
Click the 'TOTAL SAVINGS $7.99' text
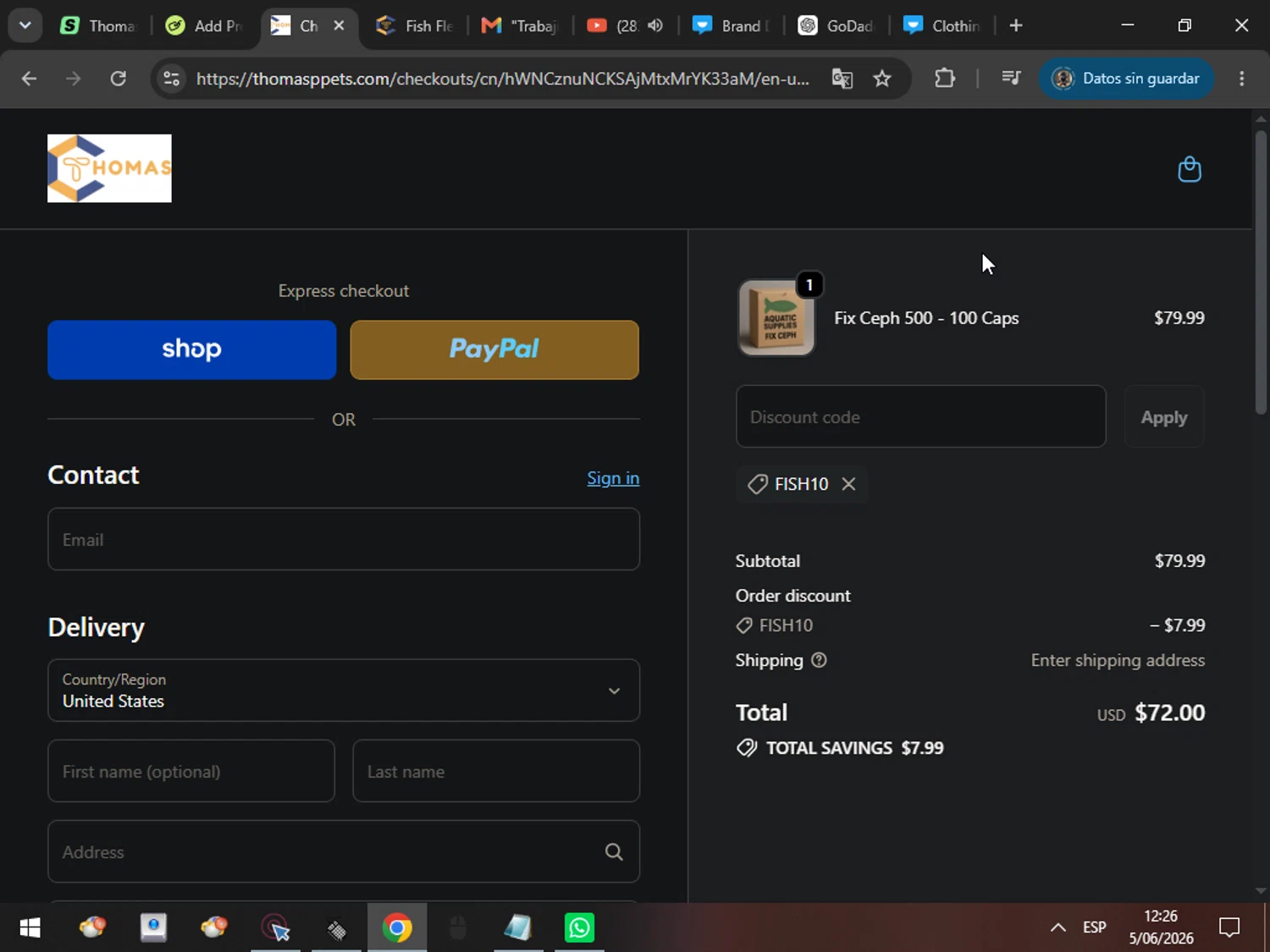pos(854,748)
